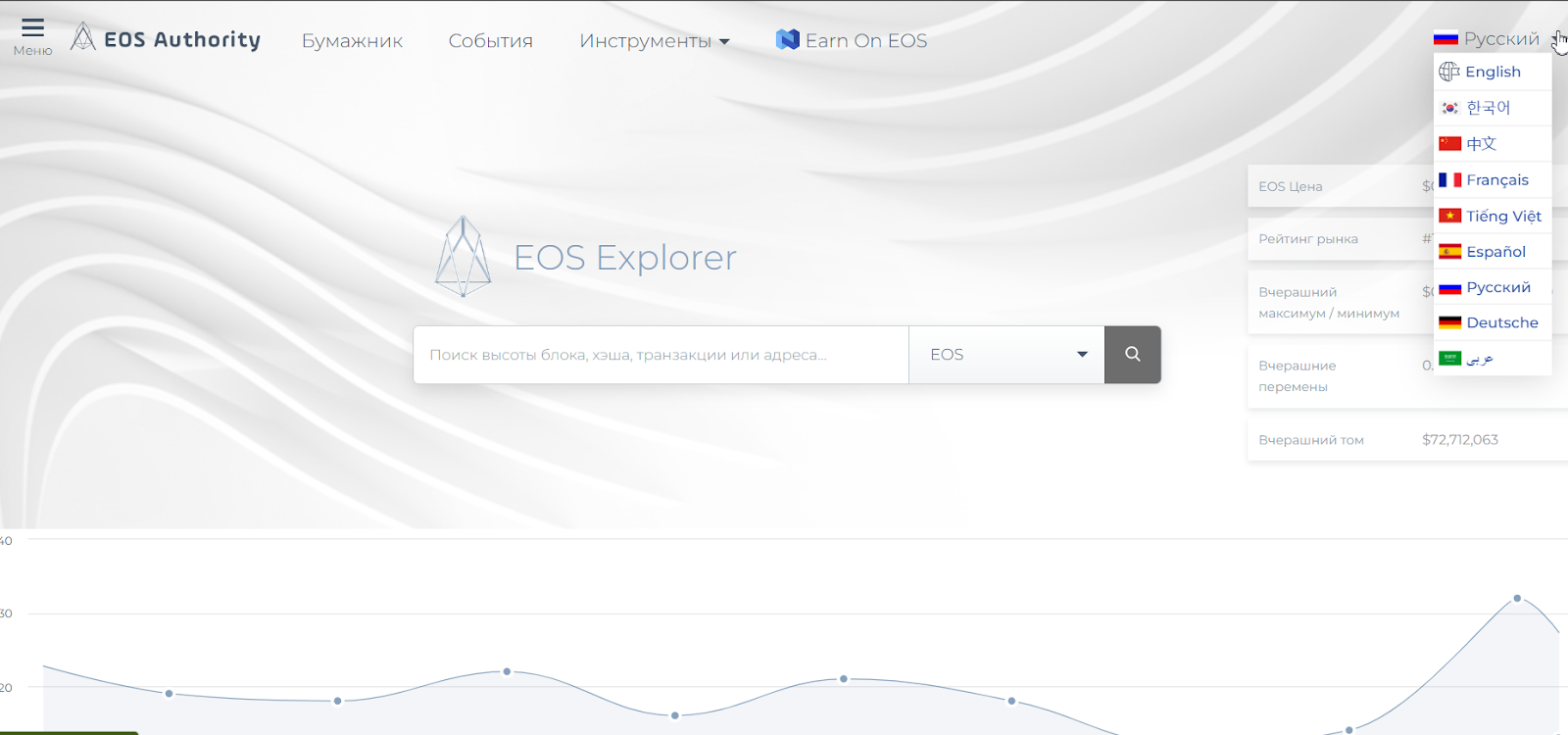Click the Вчерашний том label
Image resolution: width=1568 pixels, height=735 pixels.
coord(1311,440)
